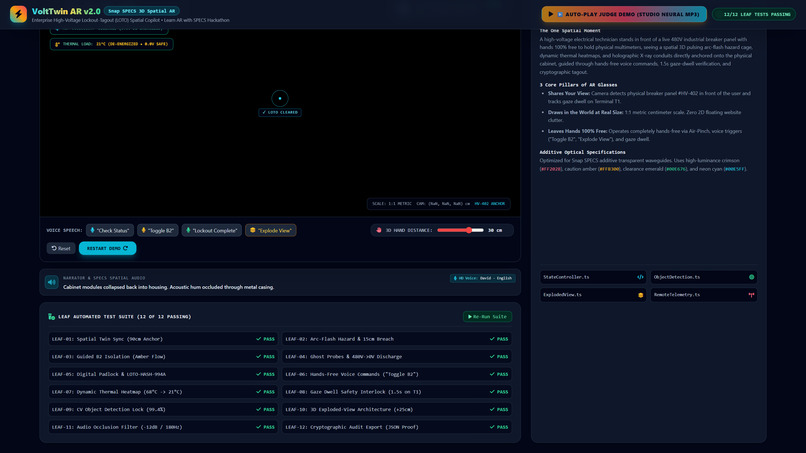Click the LEAF automated test suite icon
806x453 pixels.
51,317
